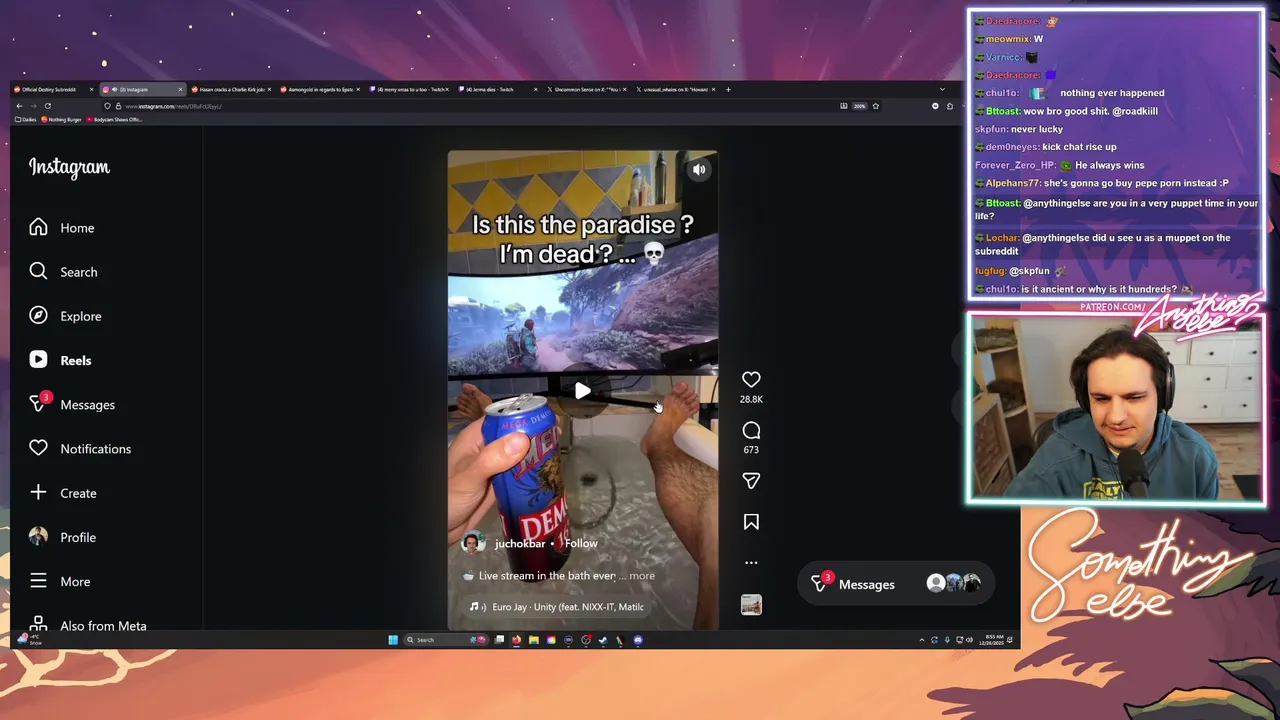The image size is (1280, 720).
Task: Expand the More menu in sidebar
Action: (59, 581)
